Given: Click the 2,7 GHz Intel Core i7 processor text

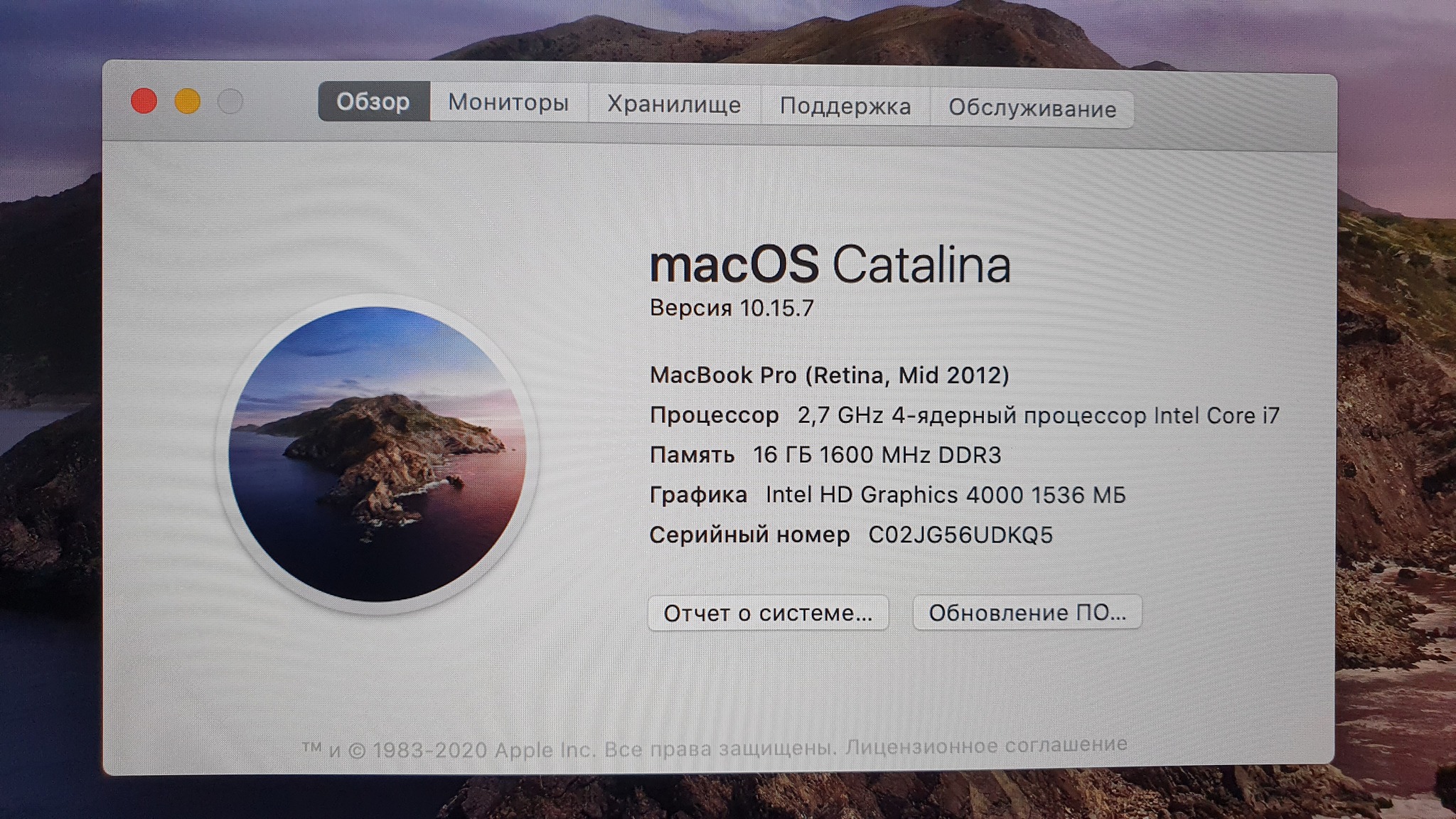Looking at the screenshot, I should point(1037,415).
